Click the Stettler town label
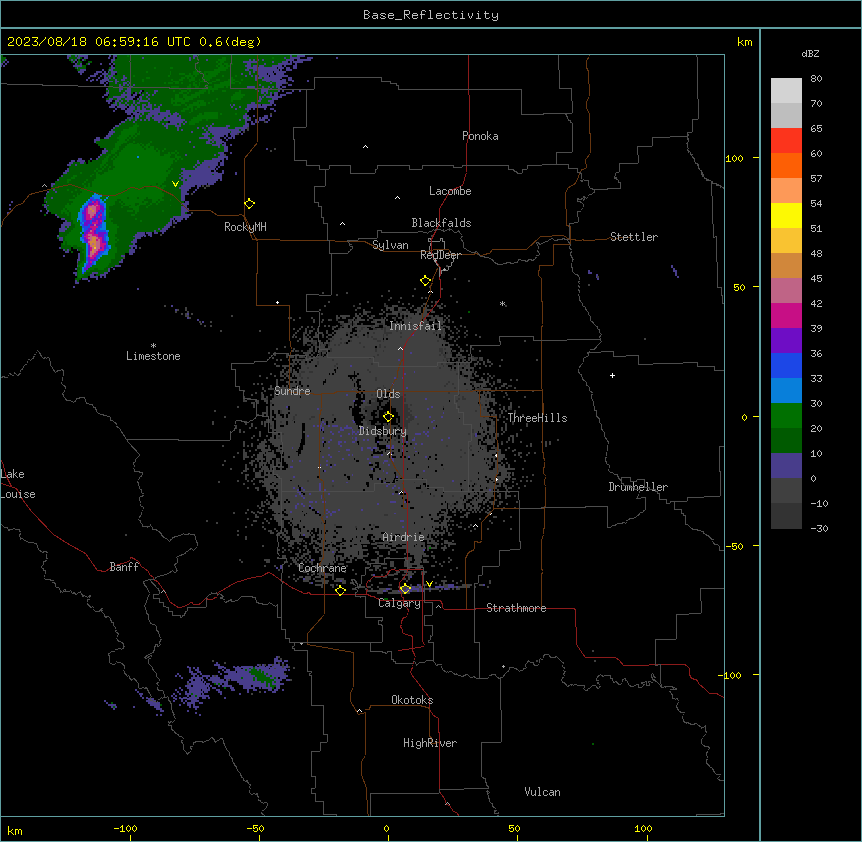862x842 pixels. coord(634,237)
